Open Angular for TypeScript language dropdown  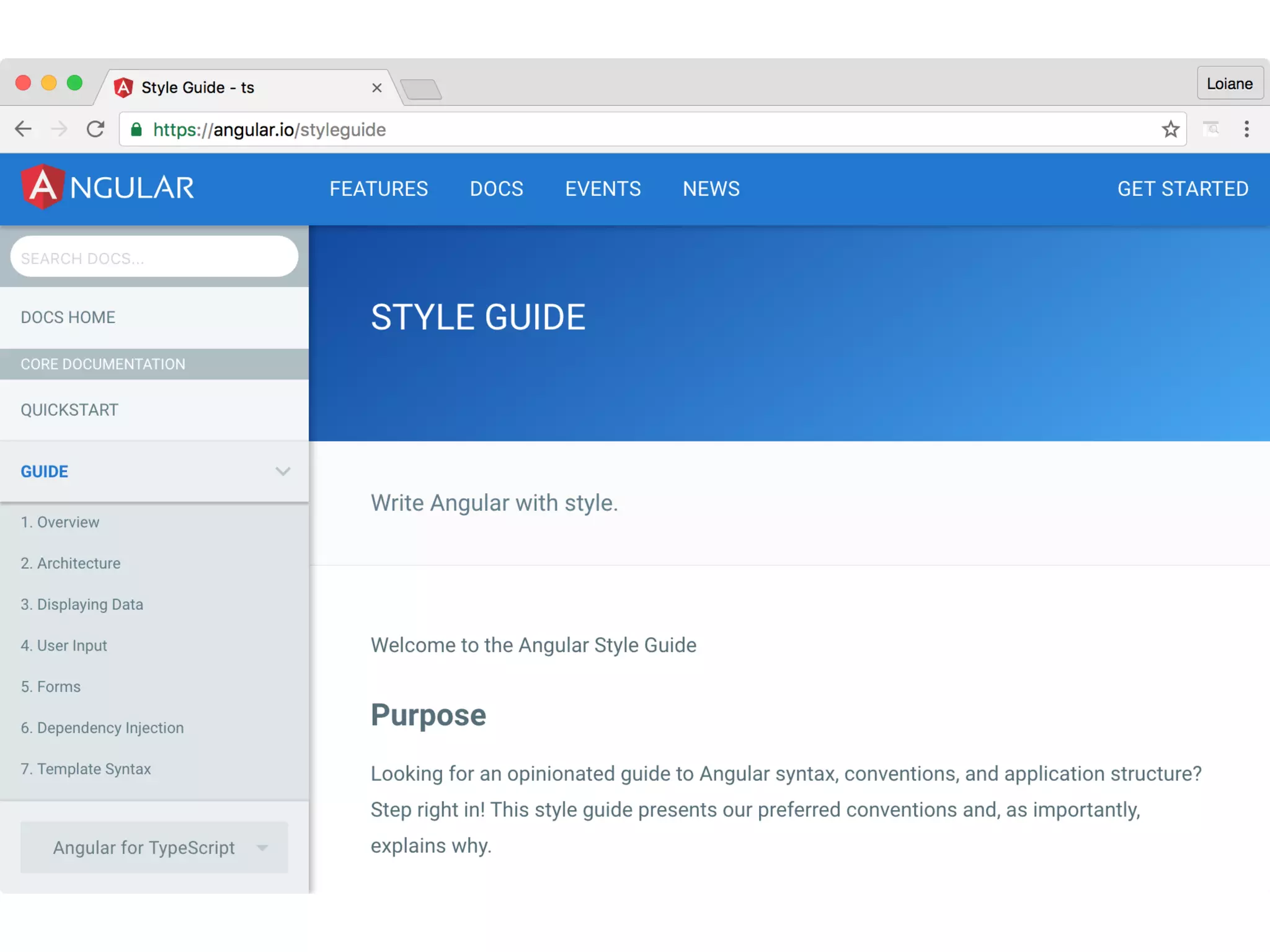[154, 847]
